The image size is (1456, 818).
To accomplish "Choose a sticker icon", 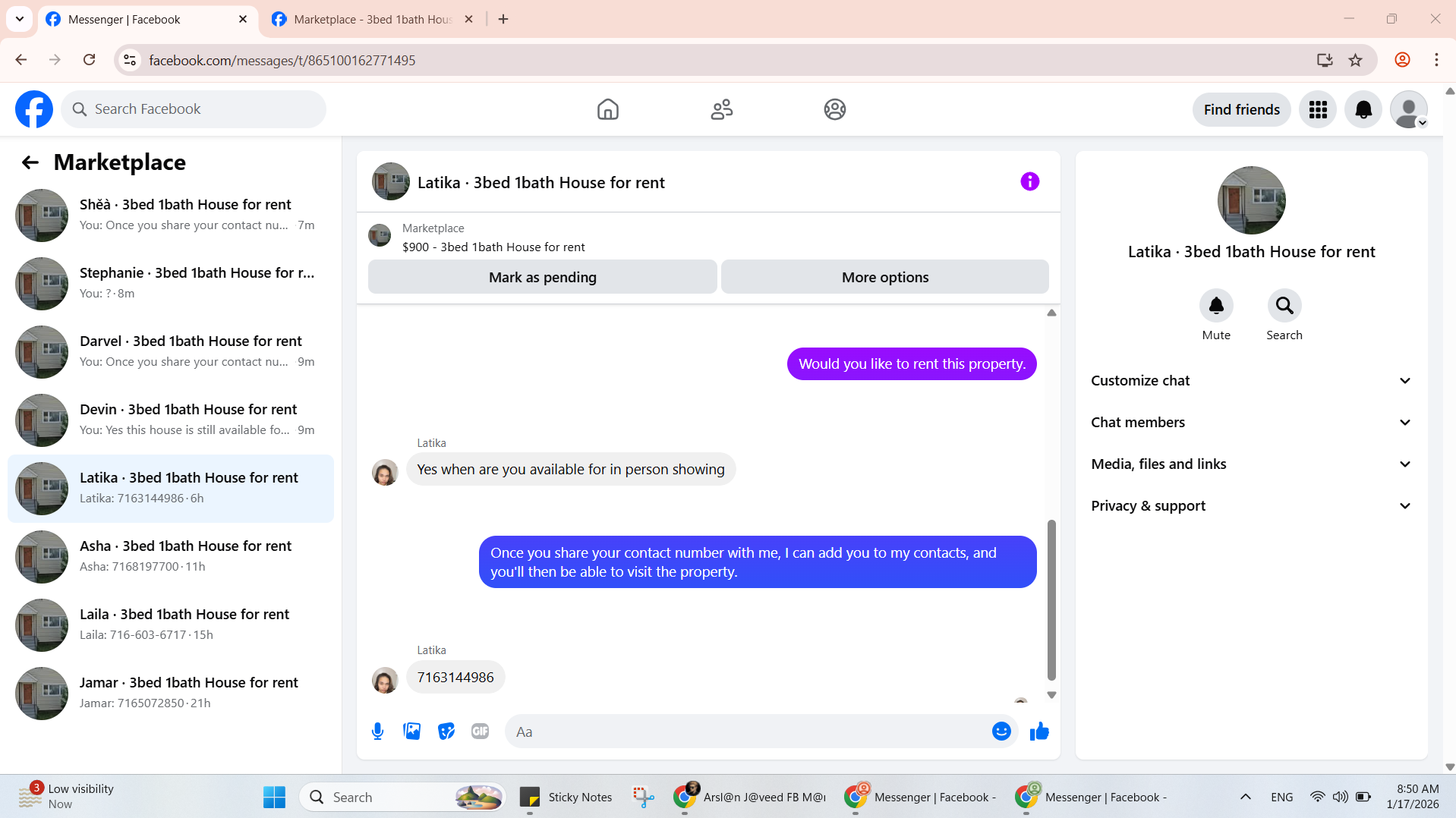I will [x=446, y=731].
